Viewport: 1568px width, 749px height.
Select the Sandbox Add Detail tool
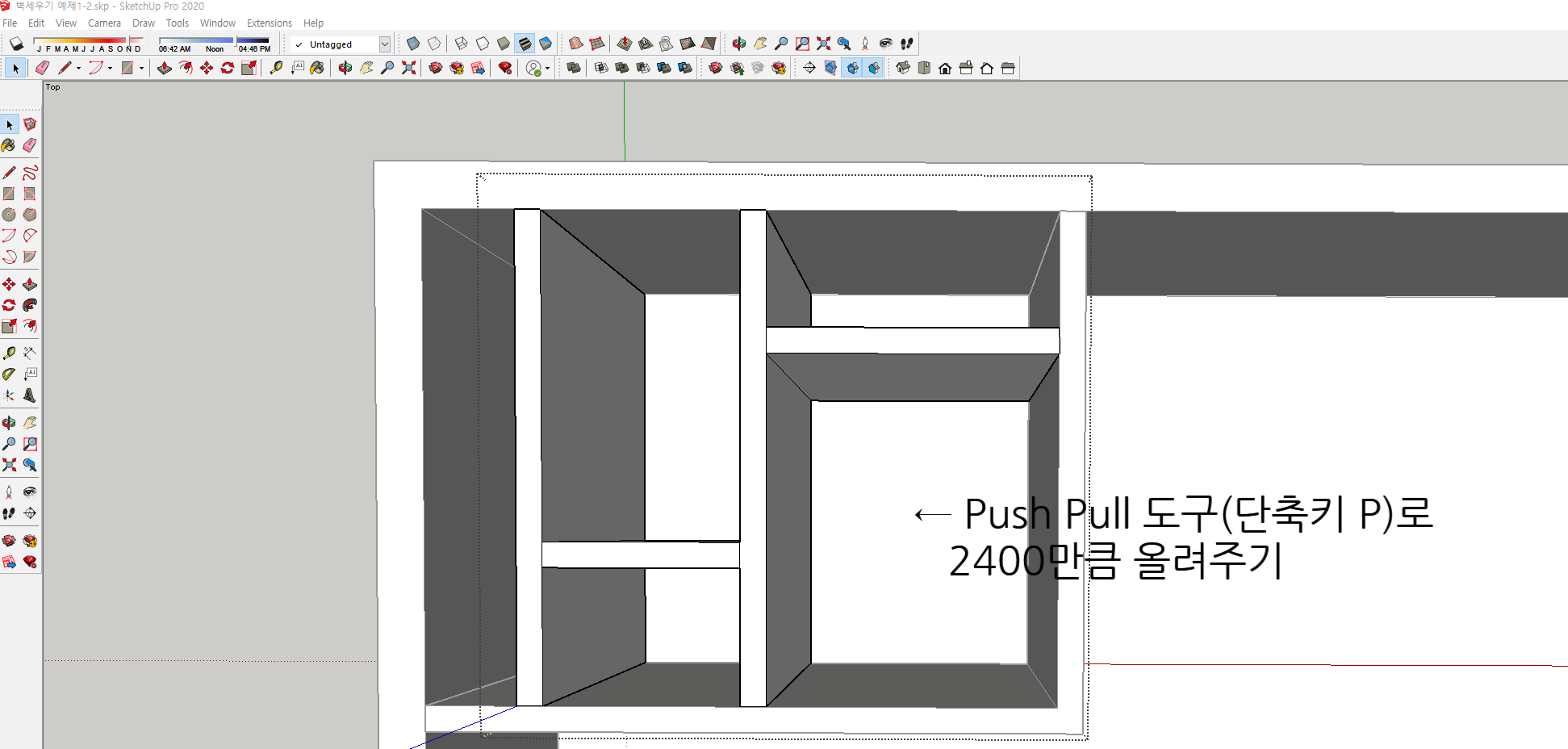(x=688, y=44)
